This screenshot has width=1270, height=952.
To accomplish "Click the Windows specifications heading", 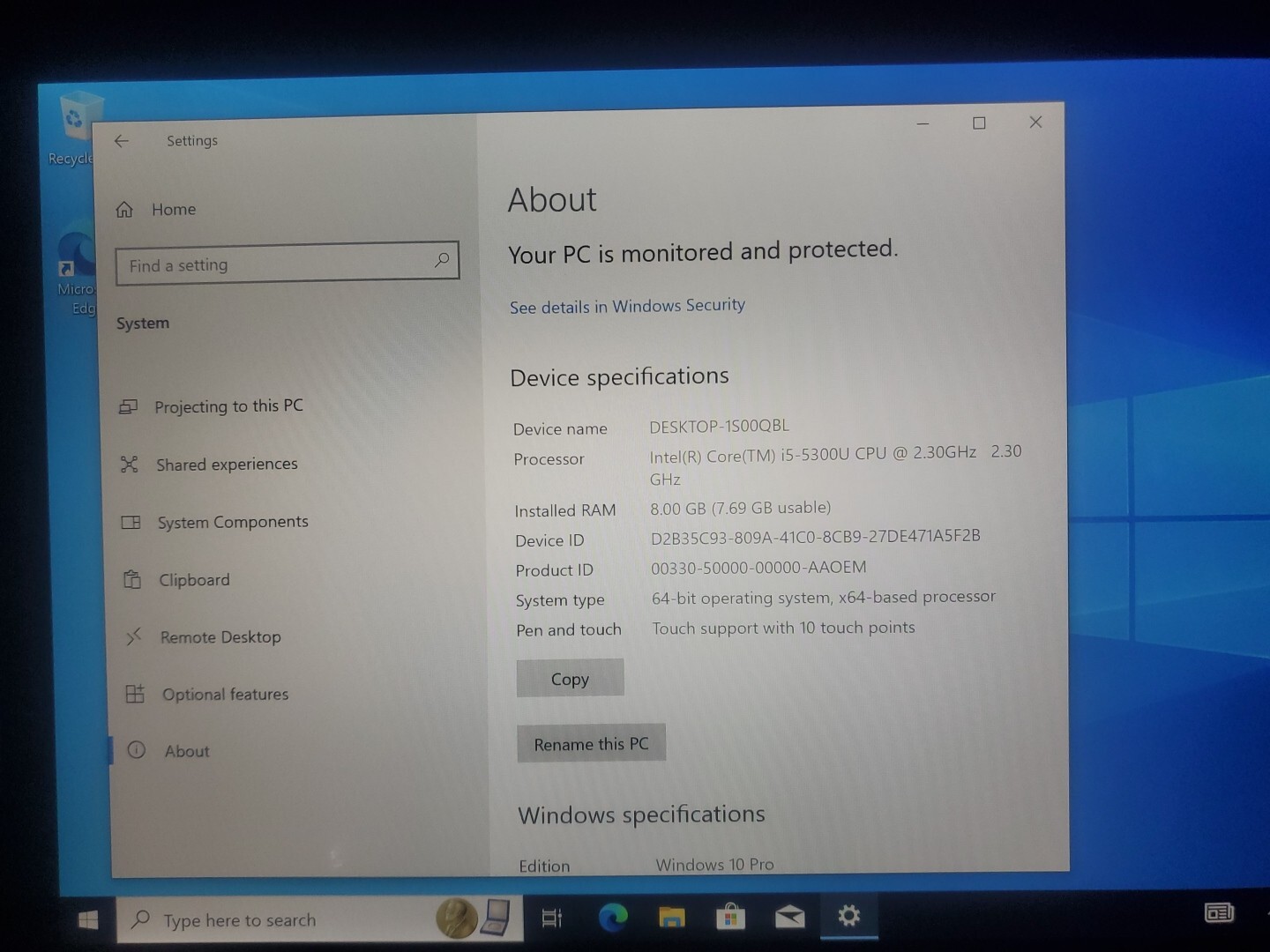I will coord(641,814).
